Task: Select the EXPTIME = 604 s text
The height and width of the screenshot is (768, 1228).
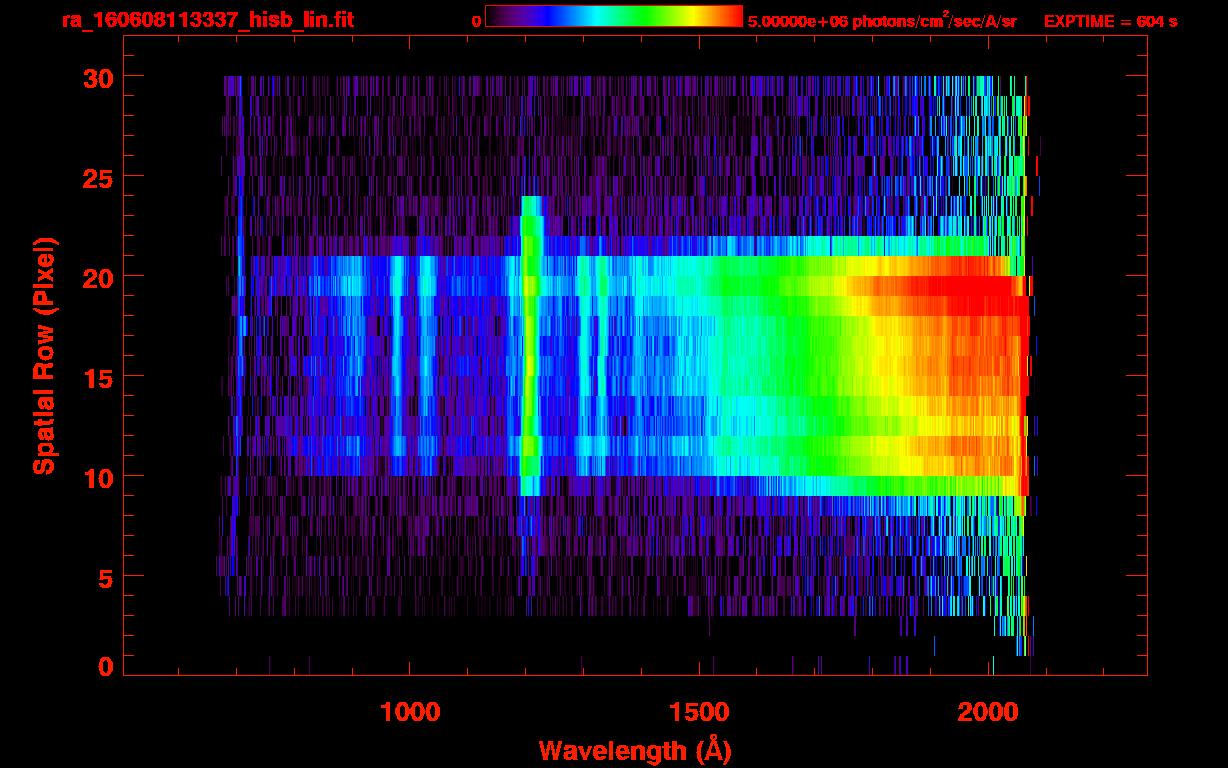Action: pyautogui.click(x=1109, y=21)
